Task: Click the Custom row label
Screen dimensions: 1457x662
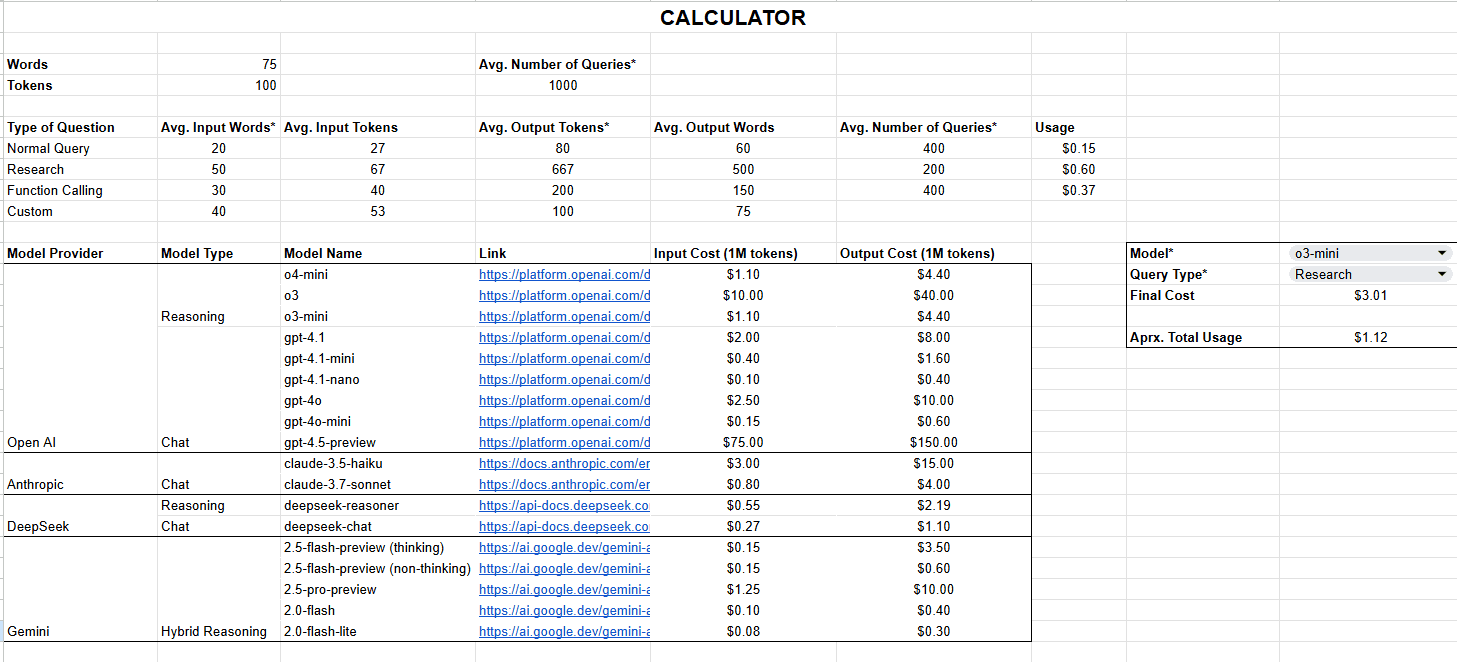Action: pos(30,211)
